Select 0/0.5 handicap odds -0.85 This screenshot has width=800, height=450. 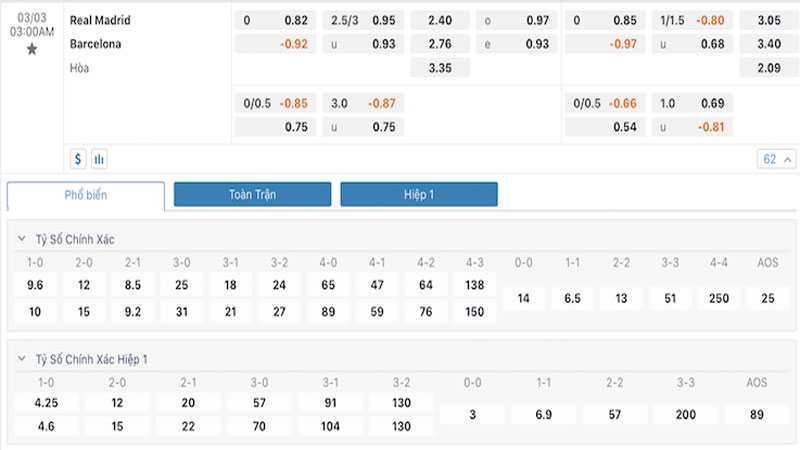[x=276, y=104]
